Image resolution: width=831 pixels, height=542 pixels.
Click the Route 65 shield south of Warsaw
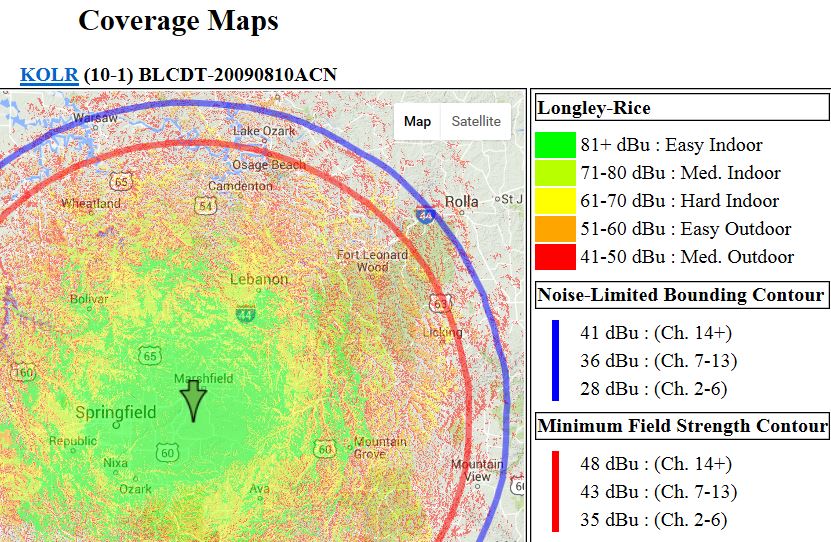click(x=122, y=182)
